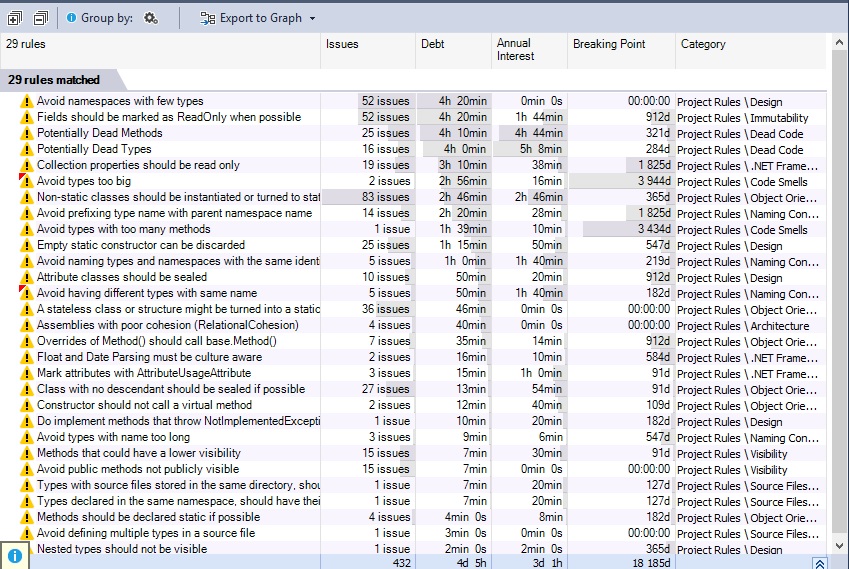This screenshot has width=849, height=569.
Task: Click warning icon of Collection properties should be read only
Action: pos(26,165)
